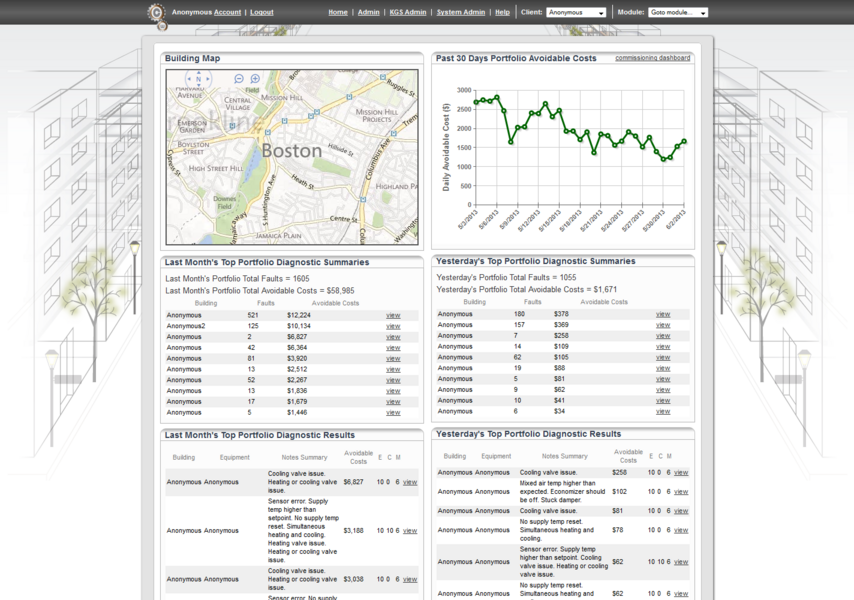Screen dimensions: 854x600
Task: Zoom out on the Building Map
Action: pyautogui.click(x=239, y=78)
